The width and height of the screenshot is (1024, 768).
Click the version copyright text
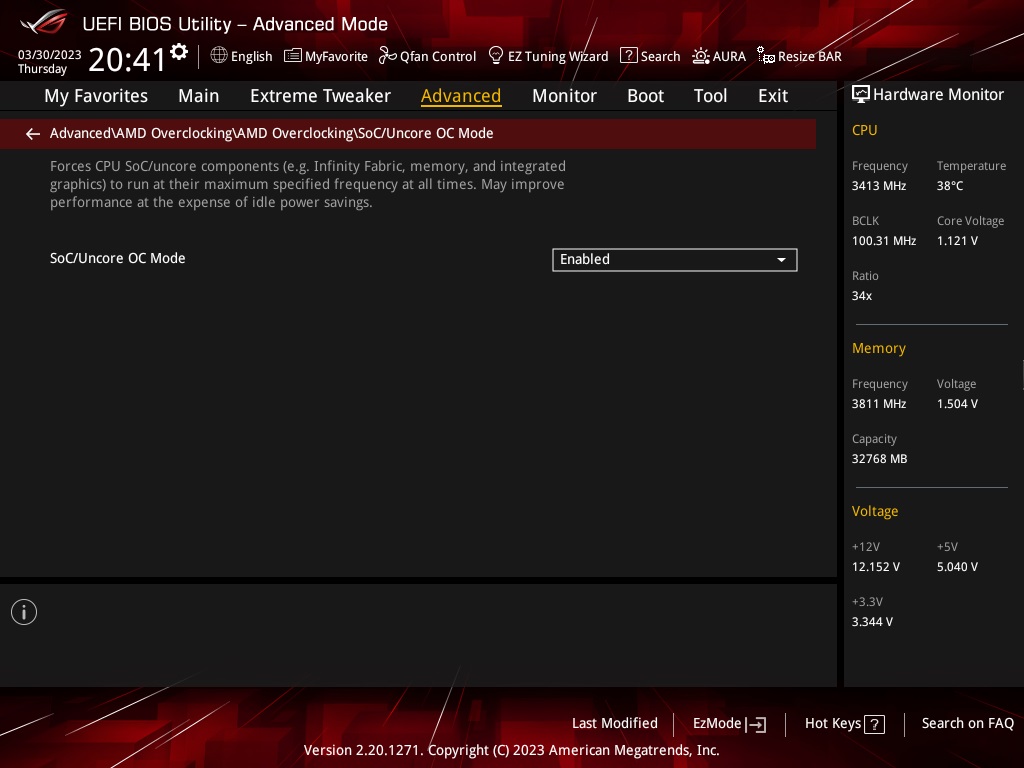point(511,750)
